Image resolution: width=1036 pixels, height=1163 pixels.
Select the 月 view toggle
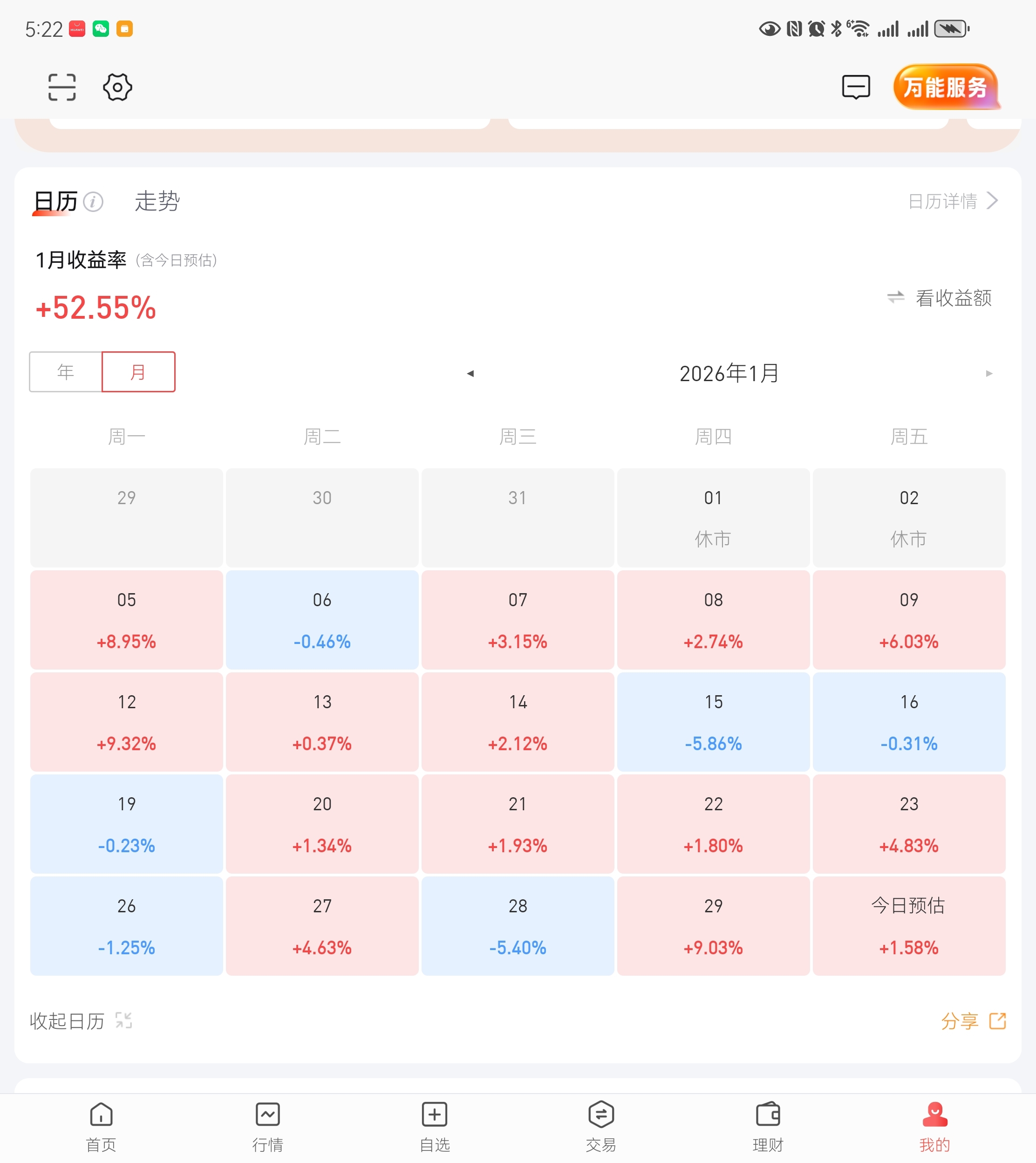click(x=138, y=372)
